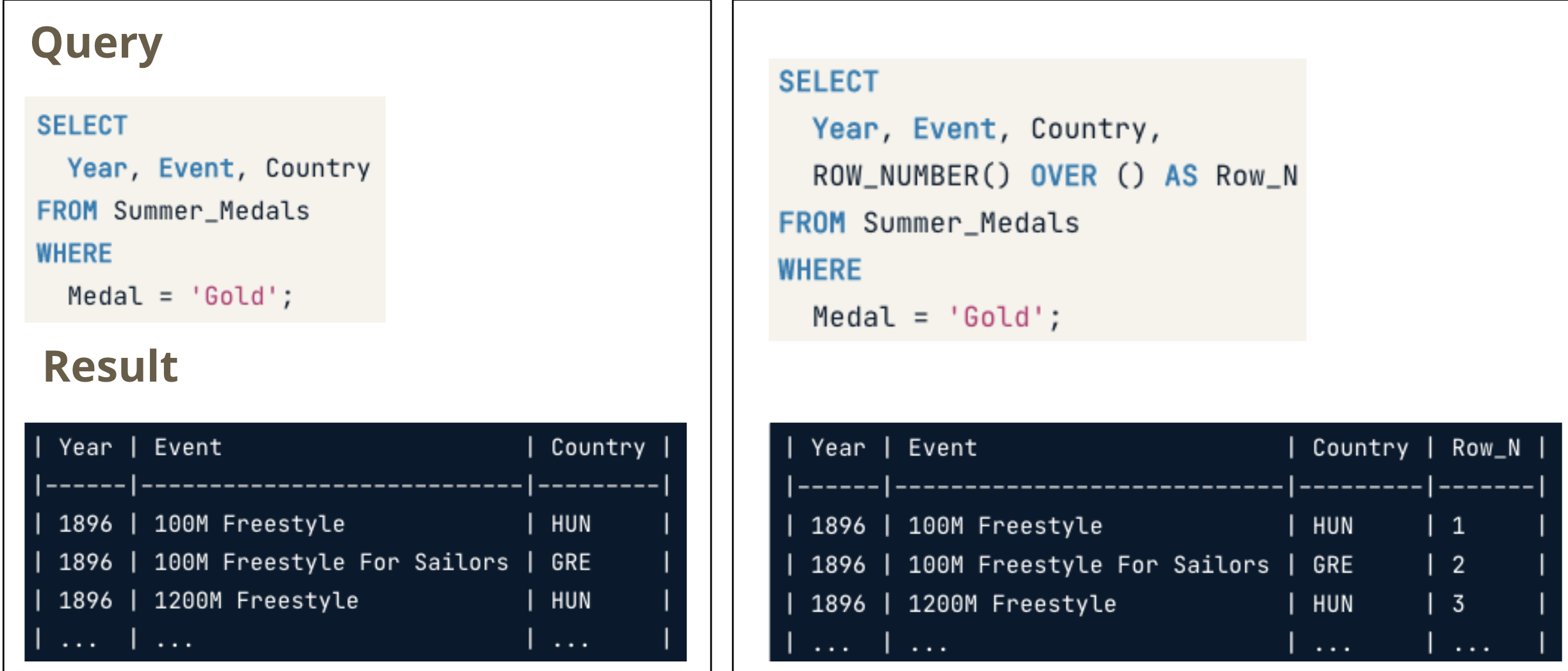Click Row_N column header in right result
This screenshot has height=671, width=1568.
pyautogui.click(x=1486, y=448)
